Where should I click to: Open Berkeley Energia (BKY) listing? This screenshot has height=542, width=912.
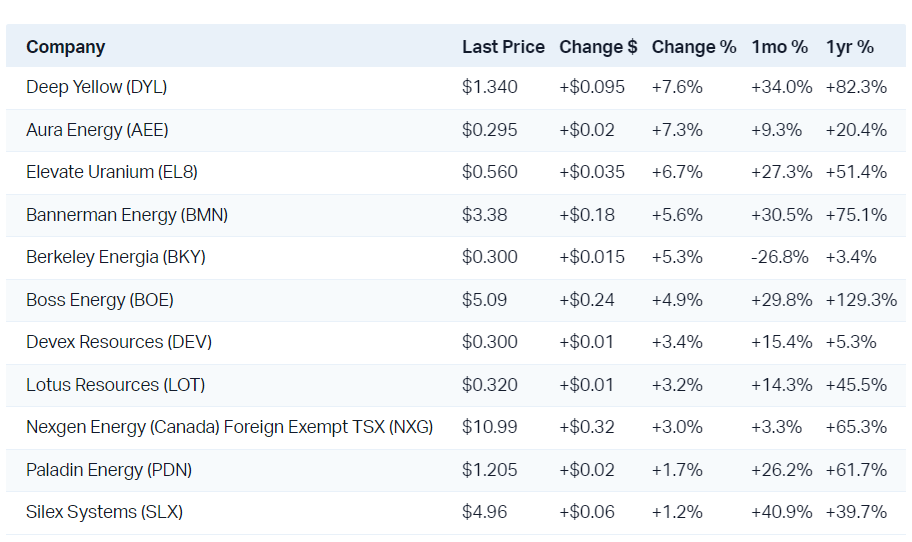116,257
